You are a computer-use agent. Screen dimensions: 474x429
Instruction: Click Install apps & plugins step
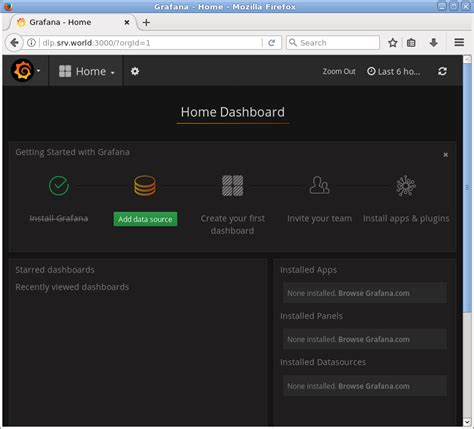coord(406,219)
